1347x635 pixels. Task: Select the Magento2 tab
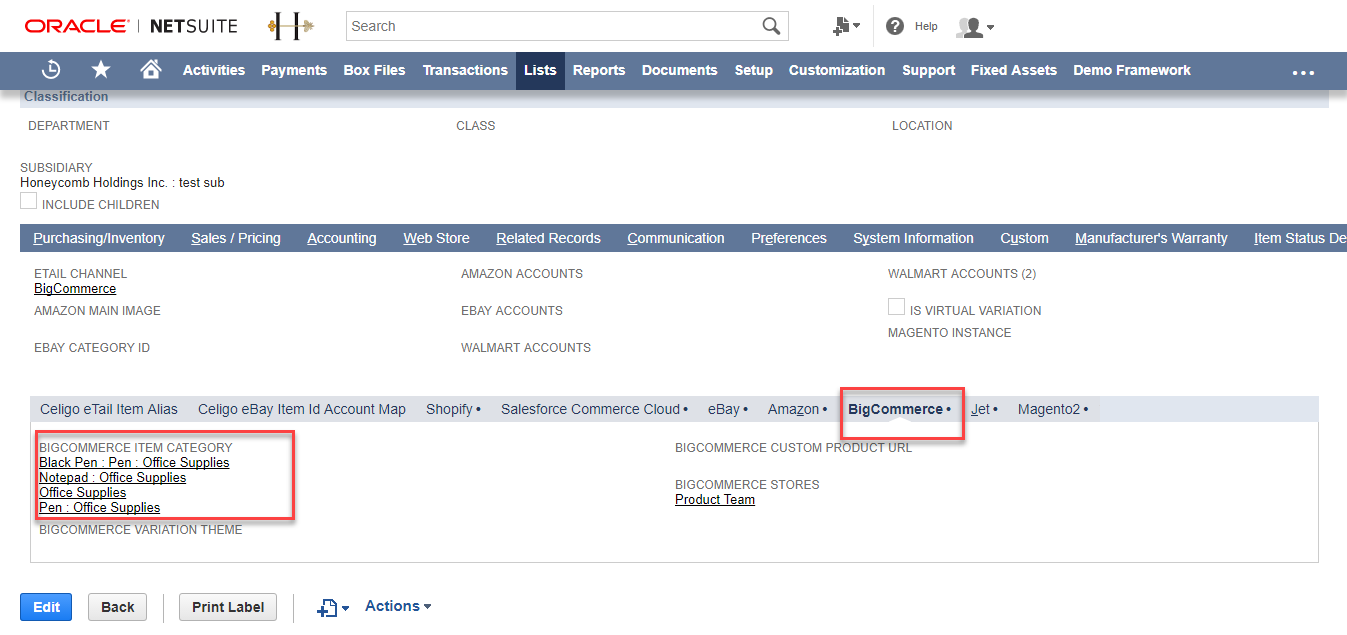click(x=1053, y=409)
